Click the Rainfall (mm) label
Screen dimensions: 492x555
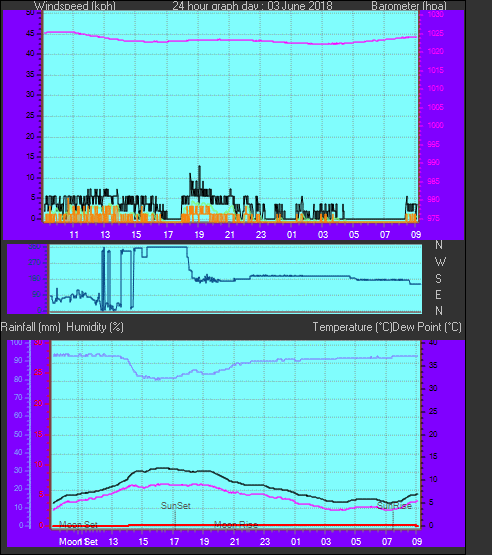(x=30, y=327)
